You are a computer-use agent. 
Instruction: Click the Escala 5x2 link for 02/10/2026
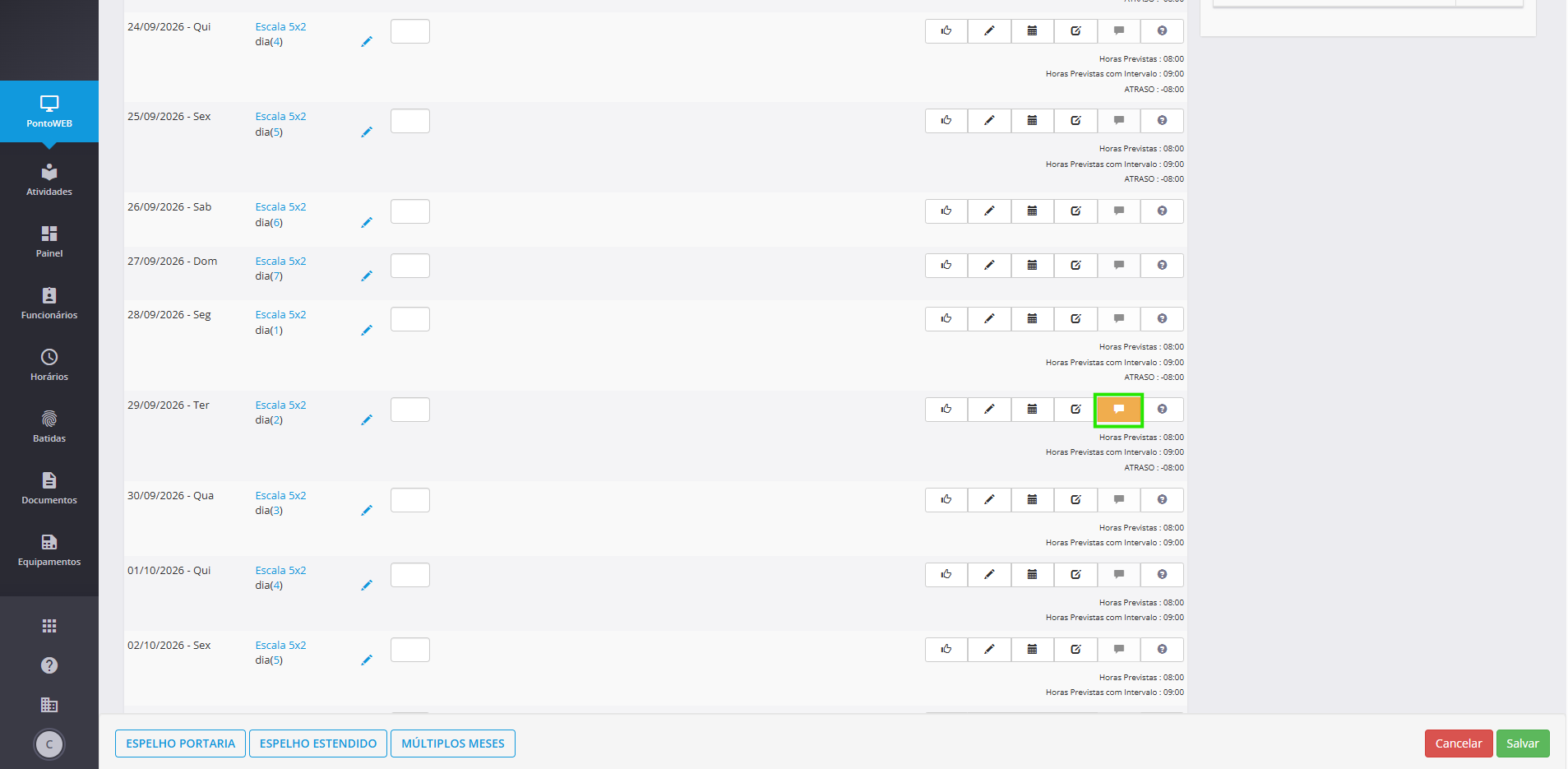(x=280, y=646)
